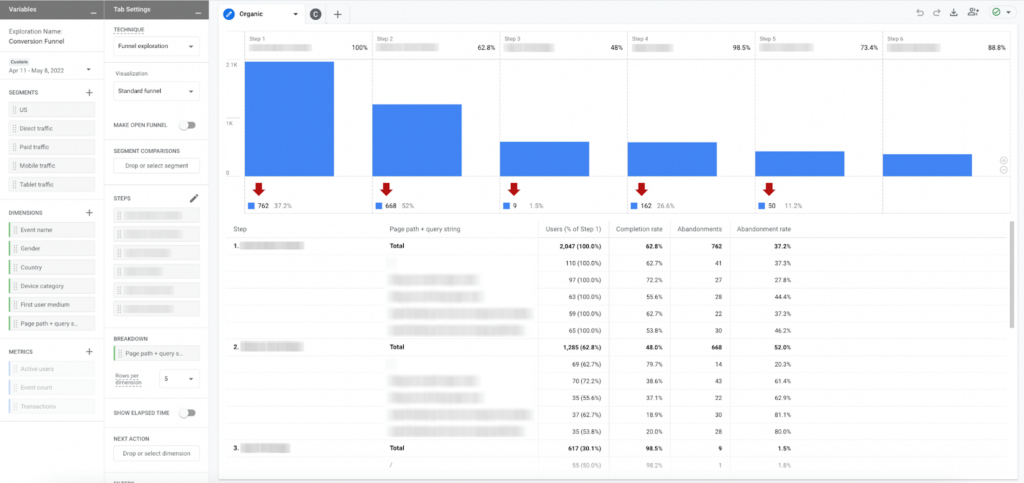Screen dimensions: 1024x483
Task: Add a new tab with plus
Action: 337,14
